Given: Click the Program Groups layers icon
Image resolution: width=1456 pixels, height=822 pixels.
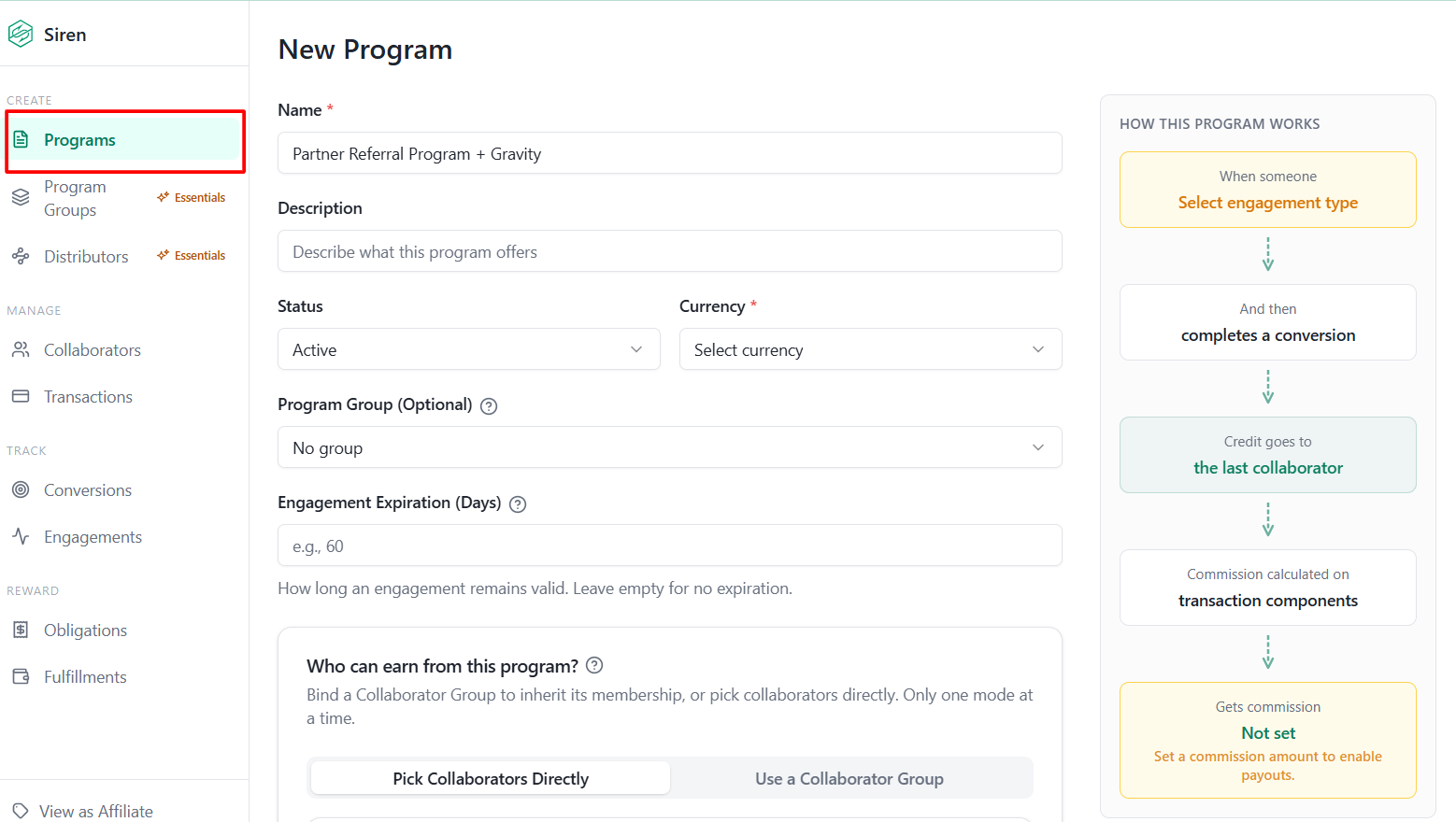Looking at the screenshot, I should (21, 198).
